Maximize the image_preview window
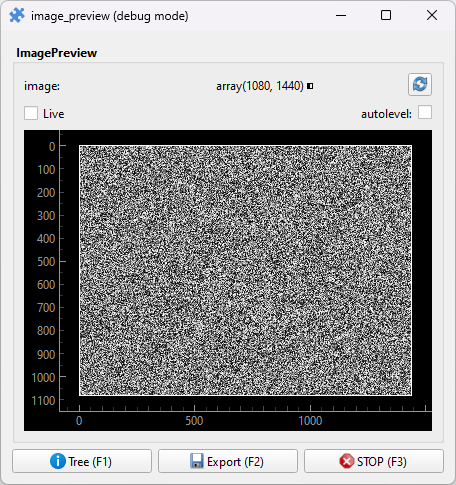The height and width of the screenshot is (485, 456). click(386, 15)
